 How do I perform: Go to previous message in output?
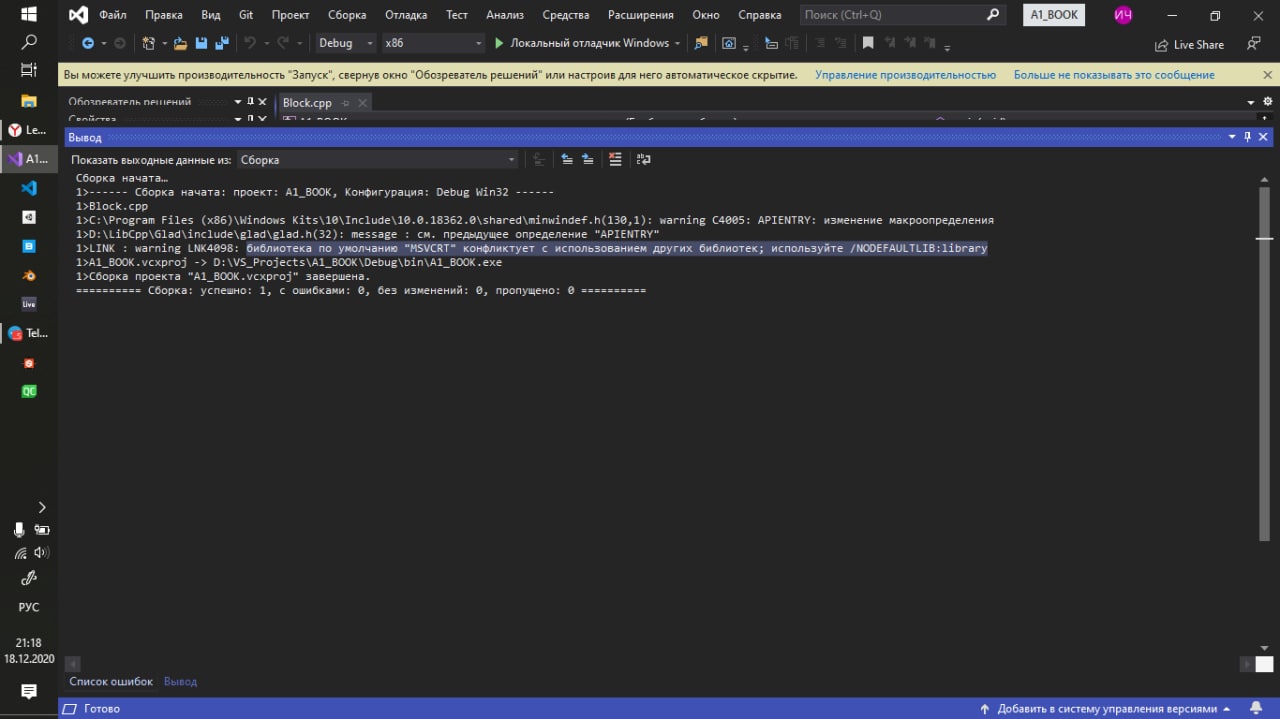(567, 159)
